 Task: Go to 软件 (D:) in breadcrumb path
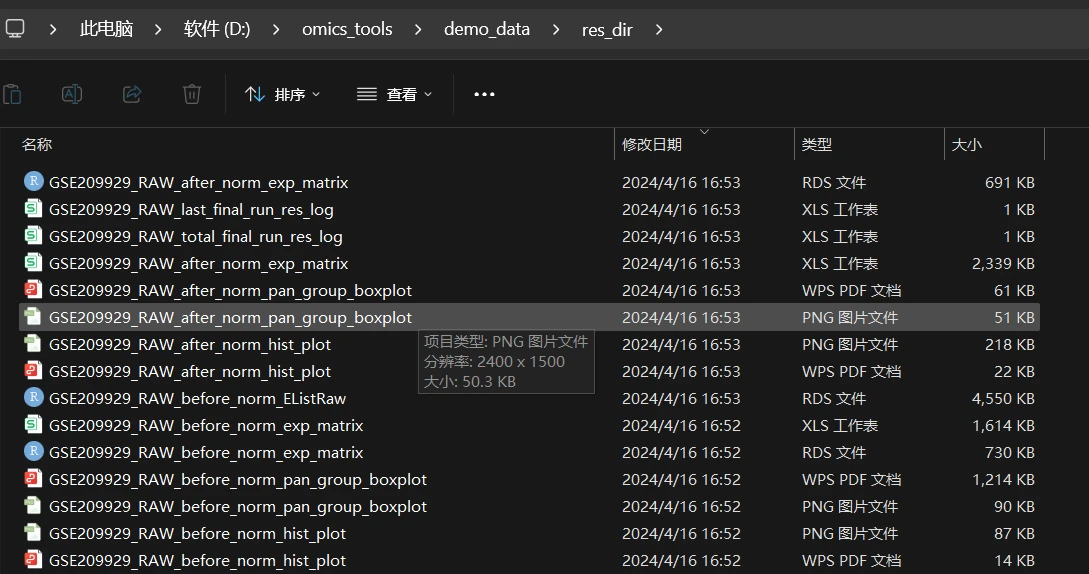point(217,29)
